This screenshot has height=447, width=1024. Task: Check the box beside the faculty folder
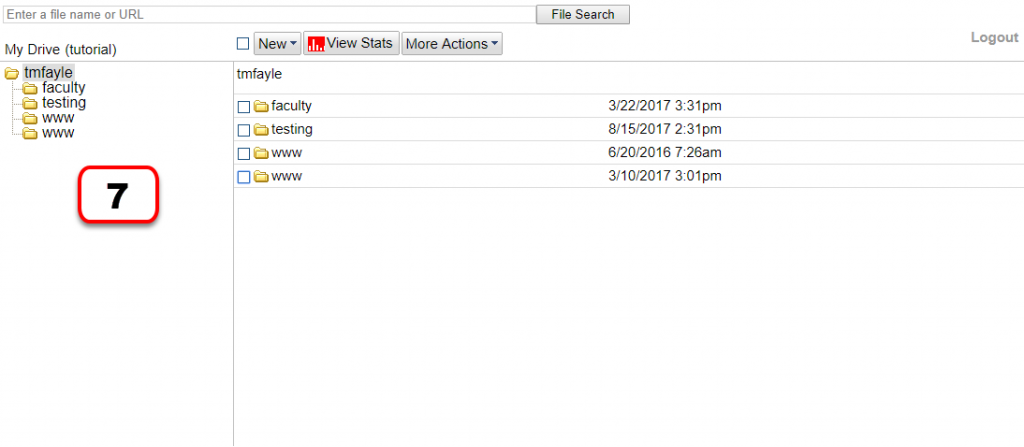(x=243, y=107)
